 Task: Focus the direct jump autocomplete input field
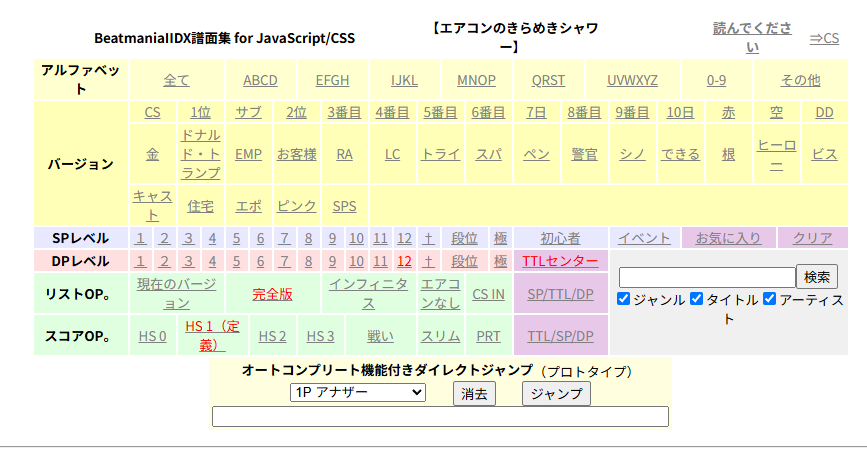tap(440, 417)
